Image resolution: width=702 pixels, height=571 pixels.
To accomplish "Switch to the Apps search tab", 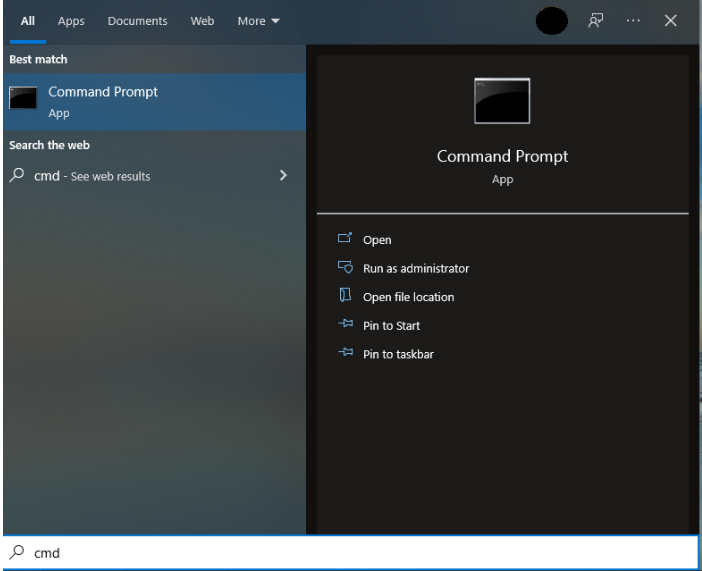I will coord(71,21).
